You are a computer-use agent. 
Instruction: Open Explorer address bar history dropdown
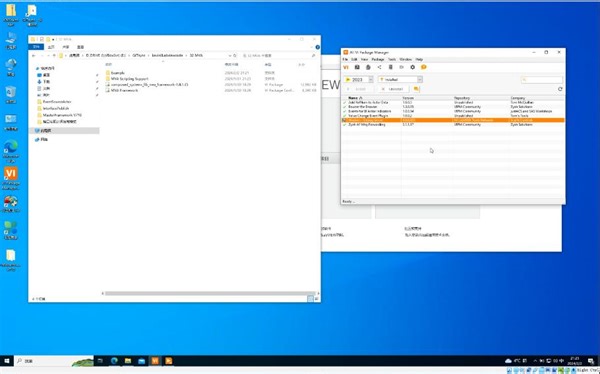(x=230, y=56)
